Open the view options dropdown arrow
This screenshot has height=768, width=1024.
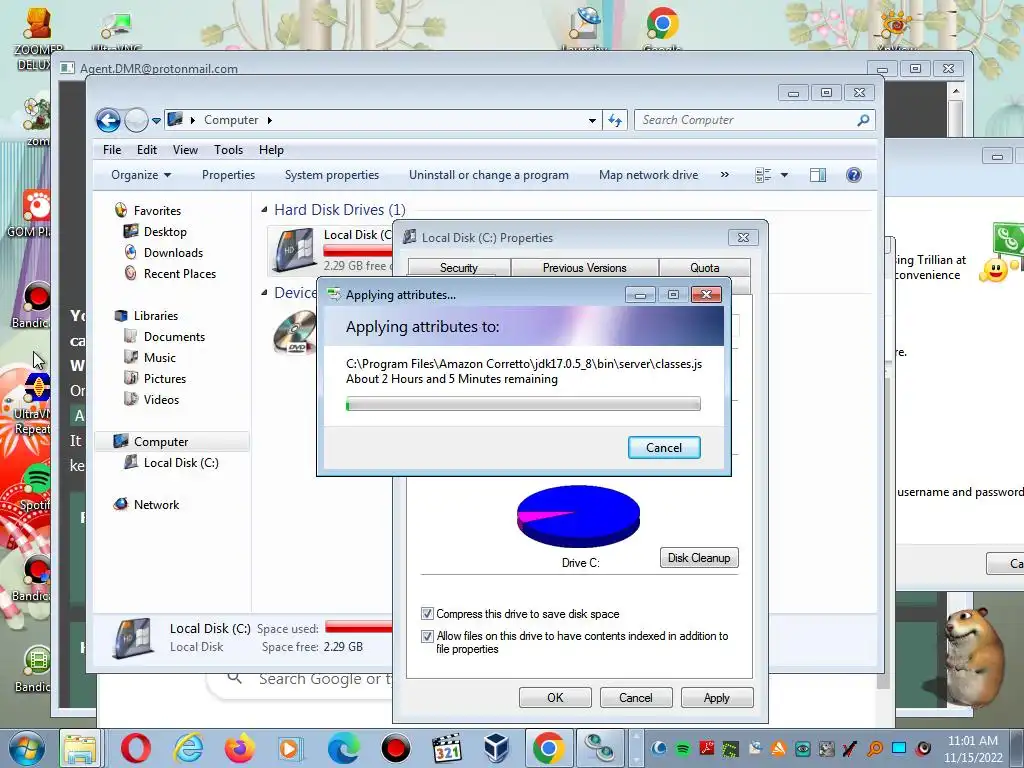click(784, 175)
